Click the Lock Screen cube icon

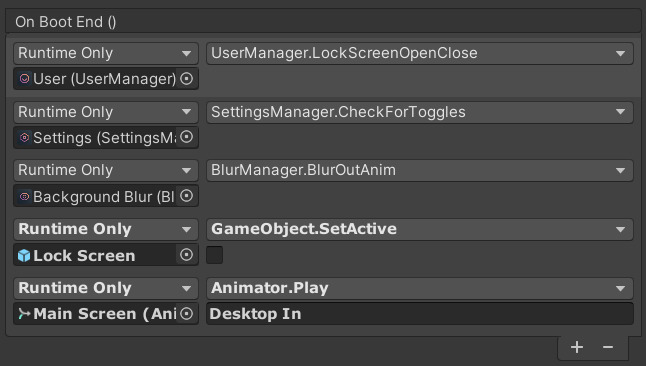(x=24, y=256)
